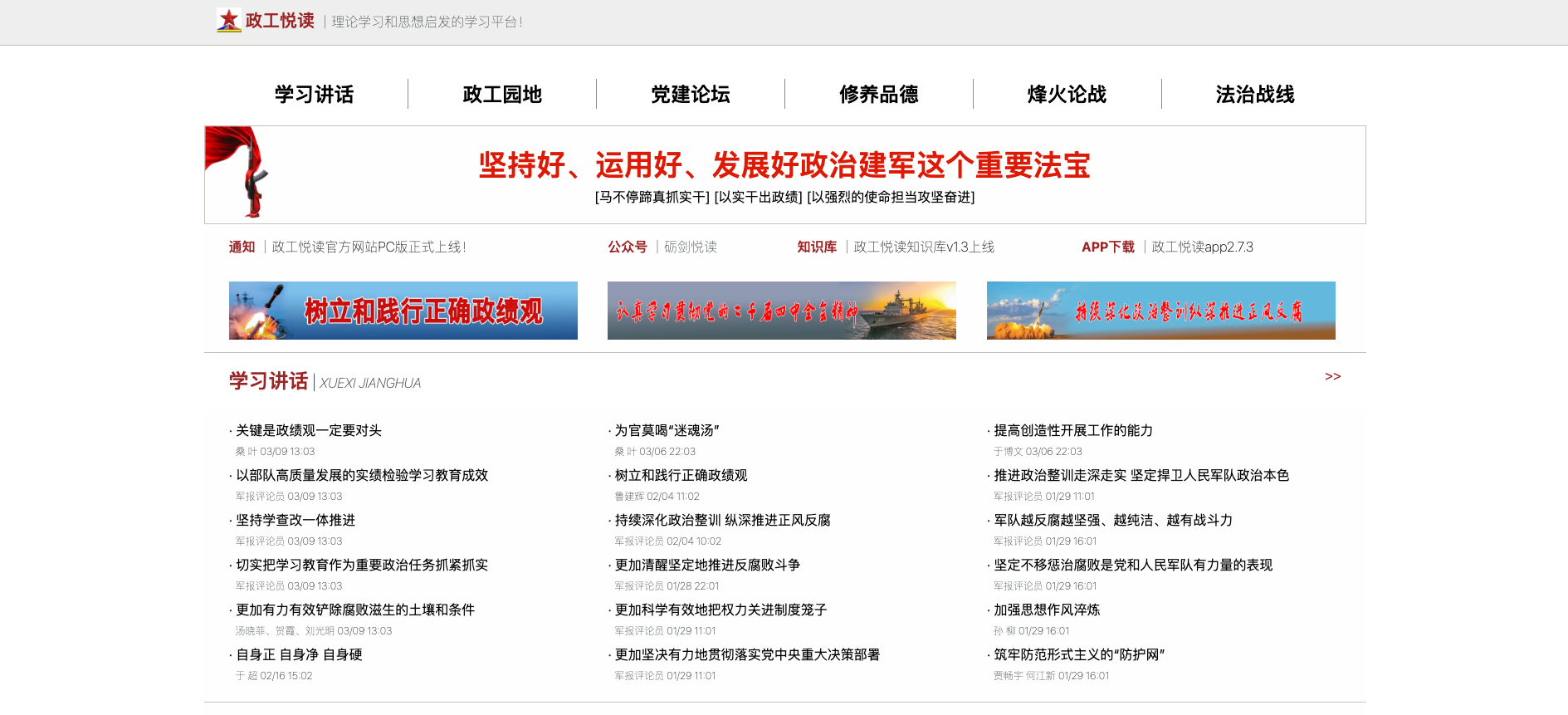The height and width of the screenshot is (715, 1568).
Task: Select 党建论坛 in the navigation bar
Action: [x=690, y=95]
